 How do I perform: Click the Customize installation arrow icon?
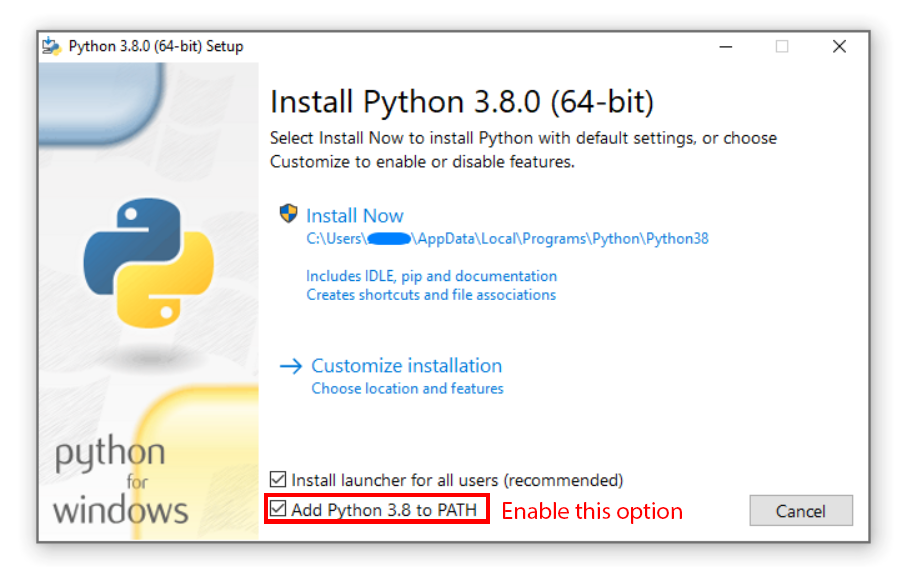(x=291, y=366)
